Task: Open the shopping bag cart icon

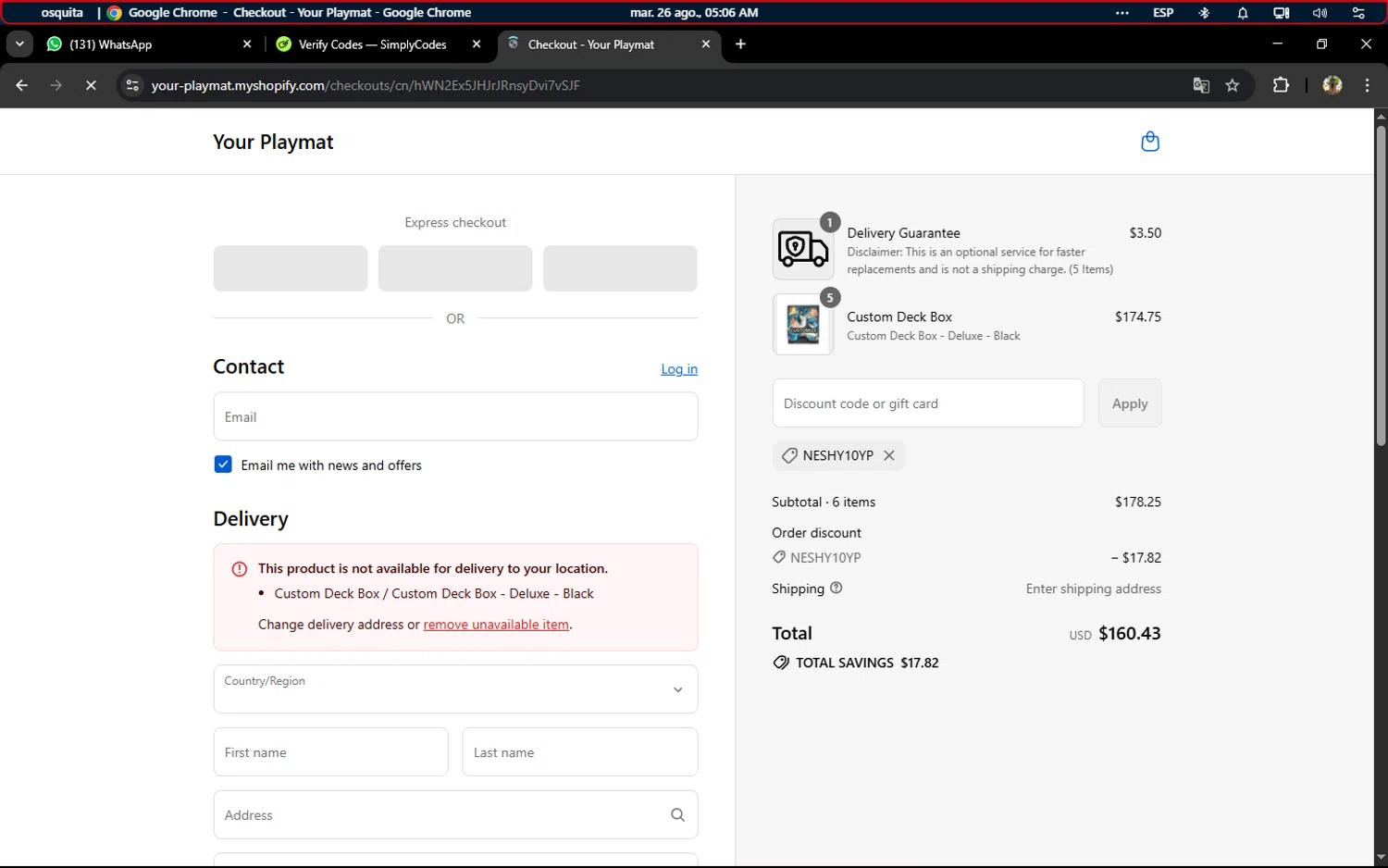Action: [x=1150, y=142]
